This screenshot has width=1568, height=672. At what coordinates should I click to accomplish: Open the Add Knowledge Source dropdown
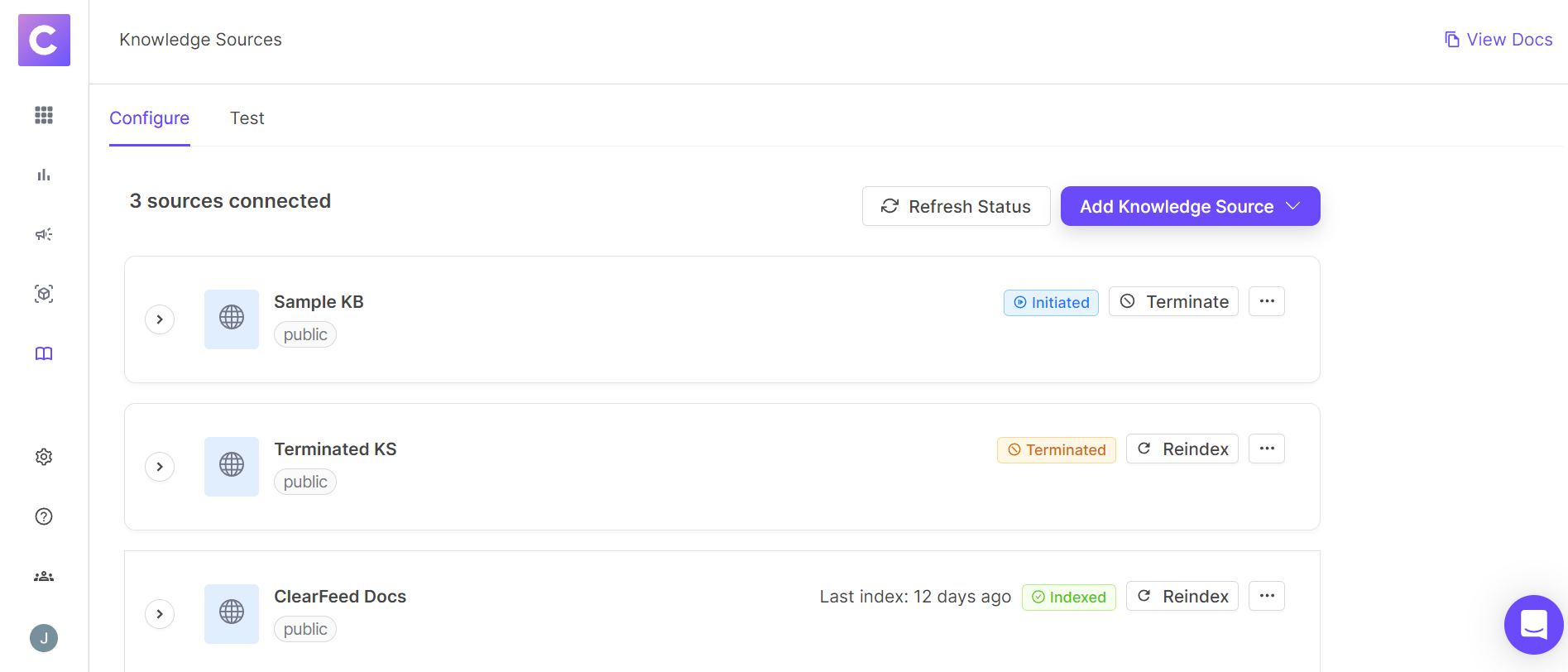pyautogui.click(x=1190, y=206)
